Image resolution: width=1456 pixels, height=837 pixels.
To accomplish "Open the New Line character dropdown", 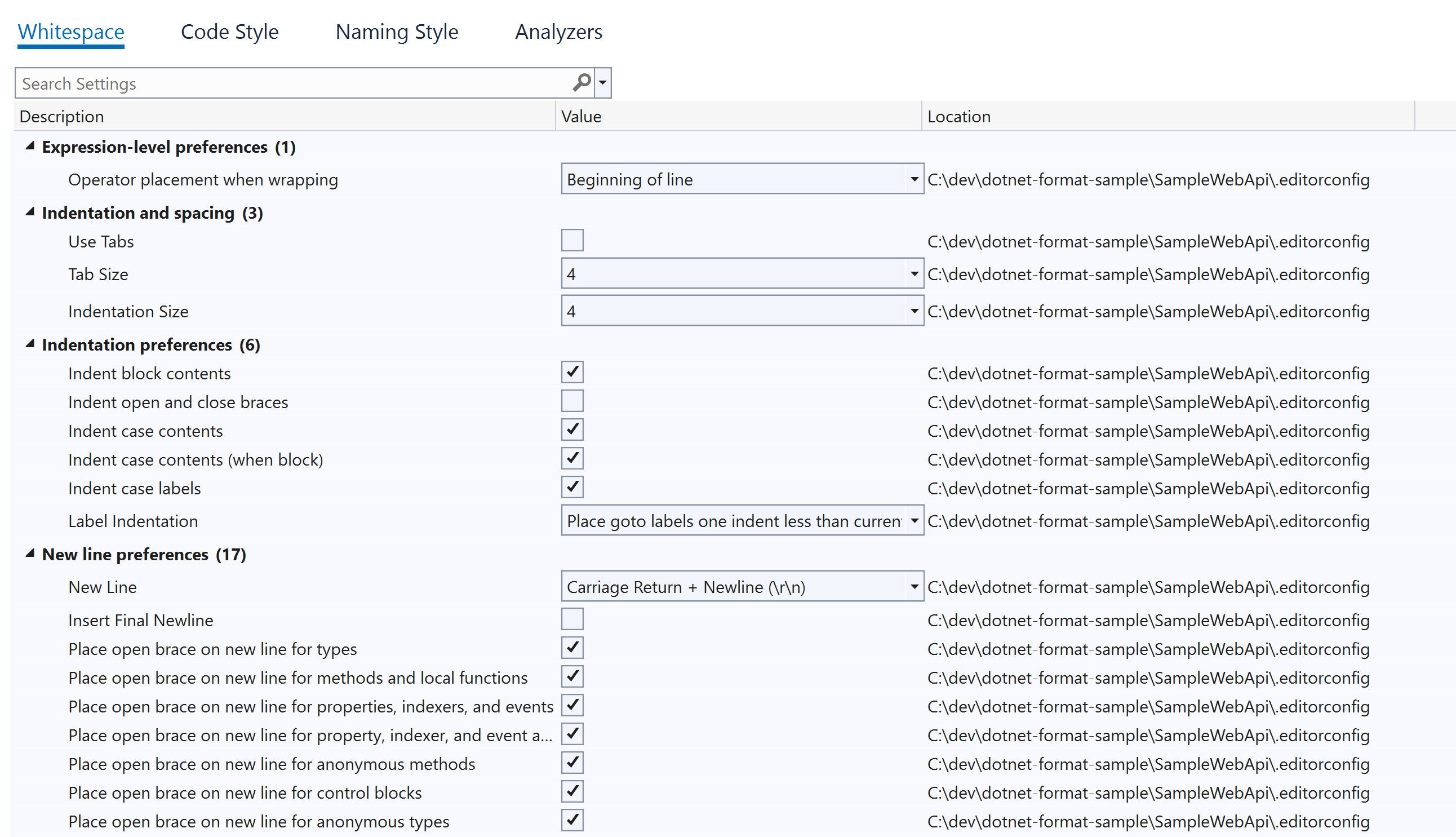I will 913,586.
